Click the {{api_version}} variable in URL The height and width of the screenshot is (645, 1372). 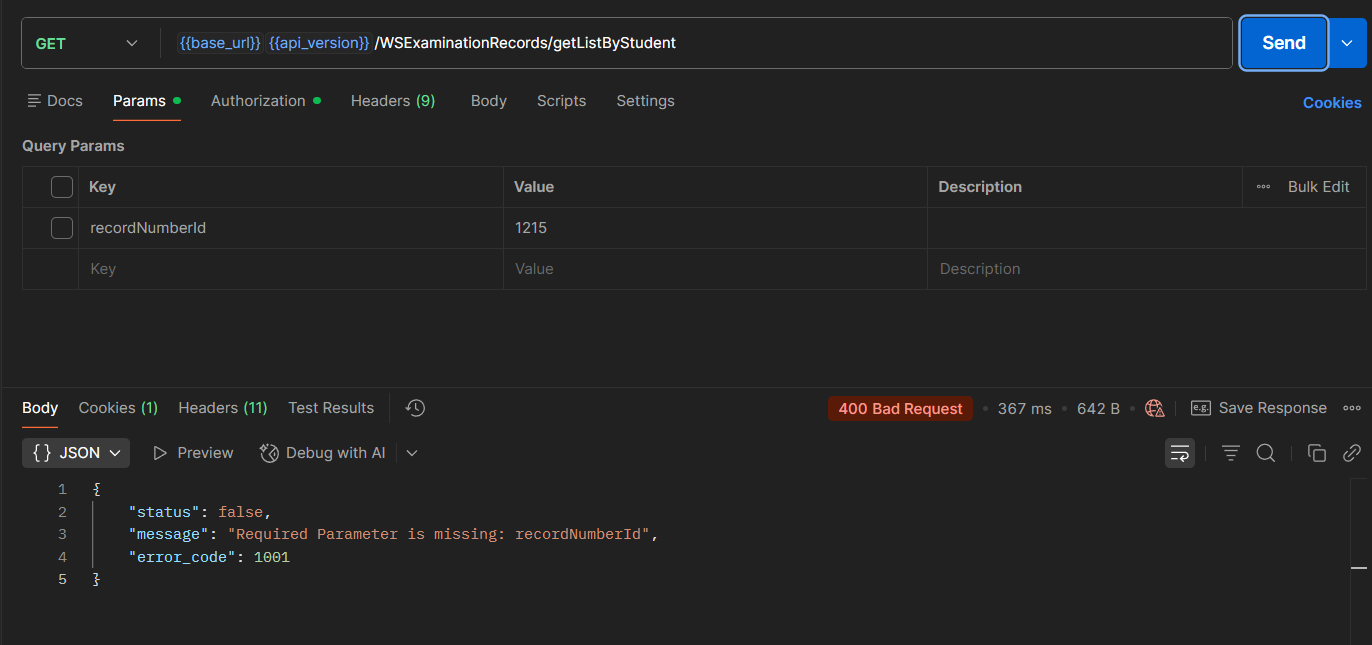point(319,43)
